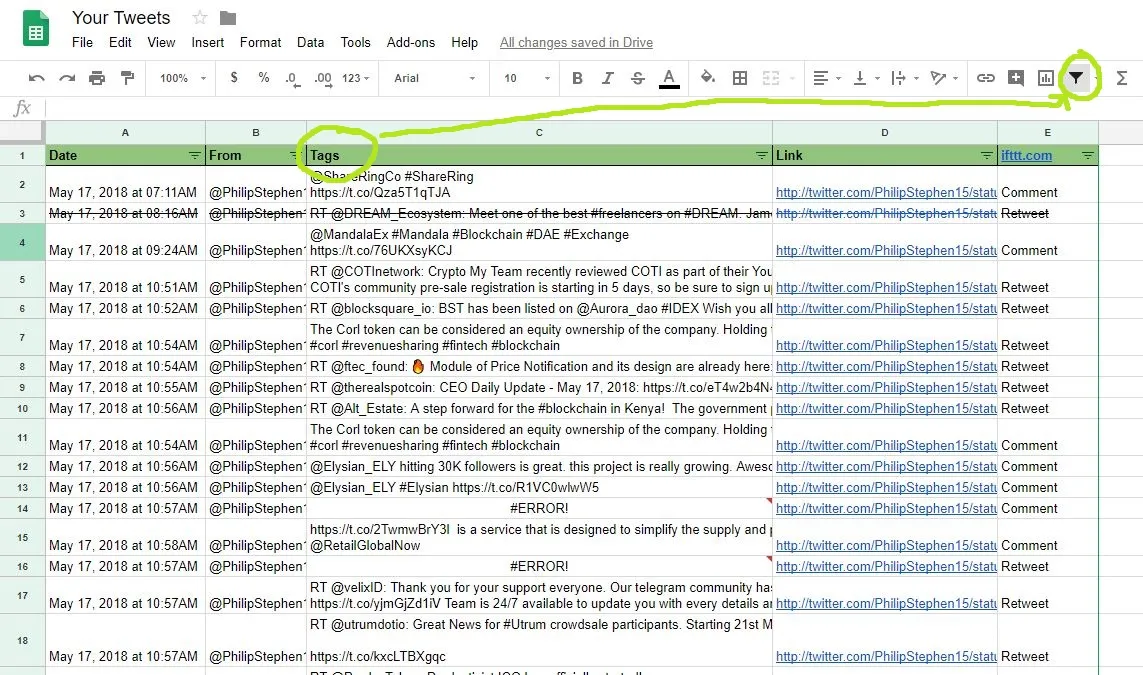The width and height of the screenshot is (1143, 675).
Task: Select row 4 header
Action: pos(22,242)
